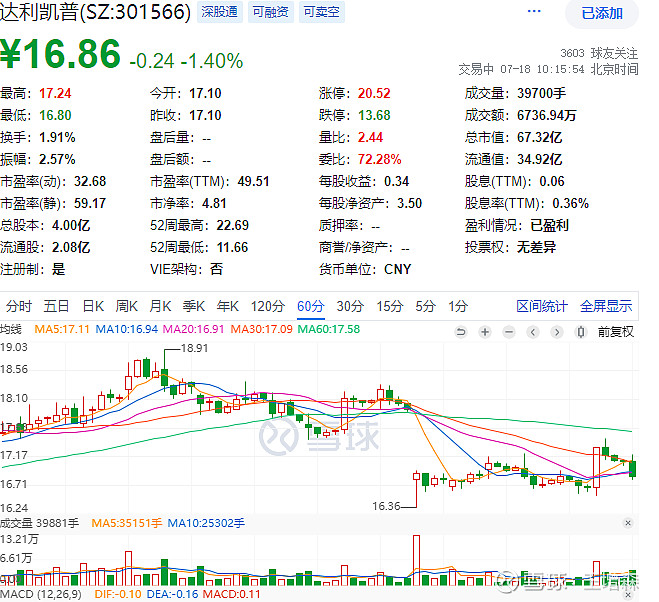The image size is (659, 602).
Task: Switch to the 15分 chart tab
Action: click(390, 306)
